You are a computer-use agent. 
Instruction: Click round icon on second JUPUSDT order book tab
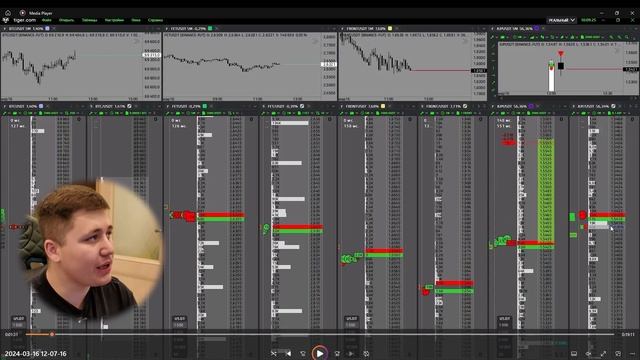pos(613,106)
